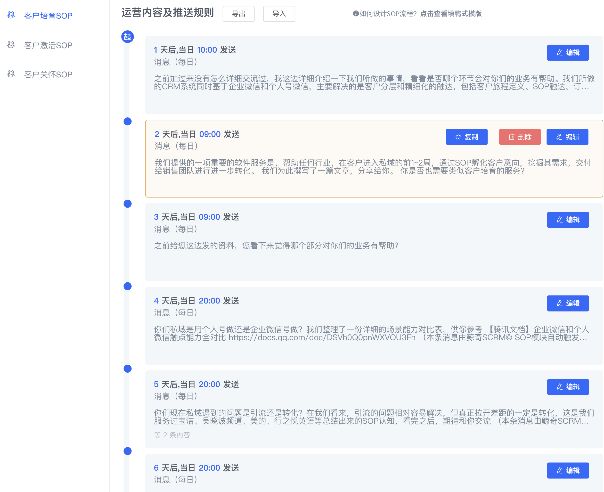Click message body text of the 2 天后 card
604x492 pixels.
[x=372, y=166]
